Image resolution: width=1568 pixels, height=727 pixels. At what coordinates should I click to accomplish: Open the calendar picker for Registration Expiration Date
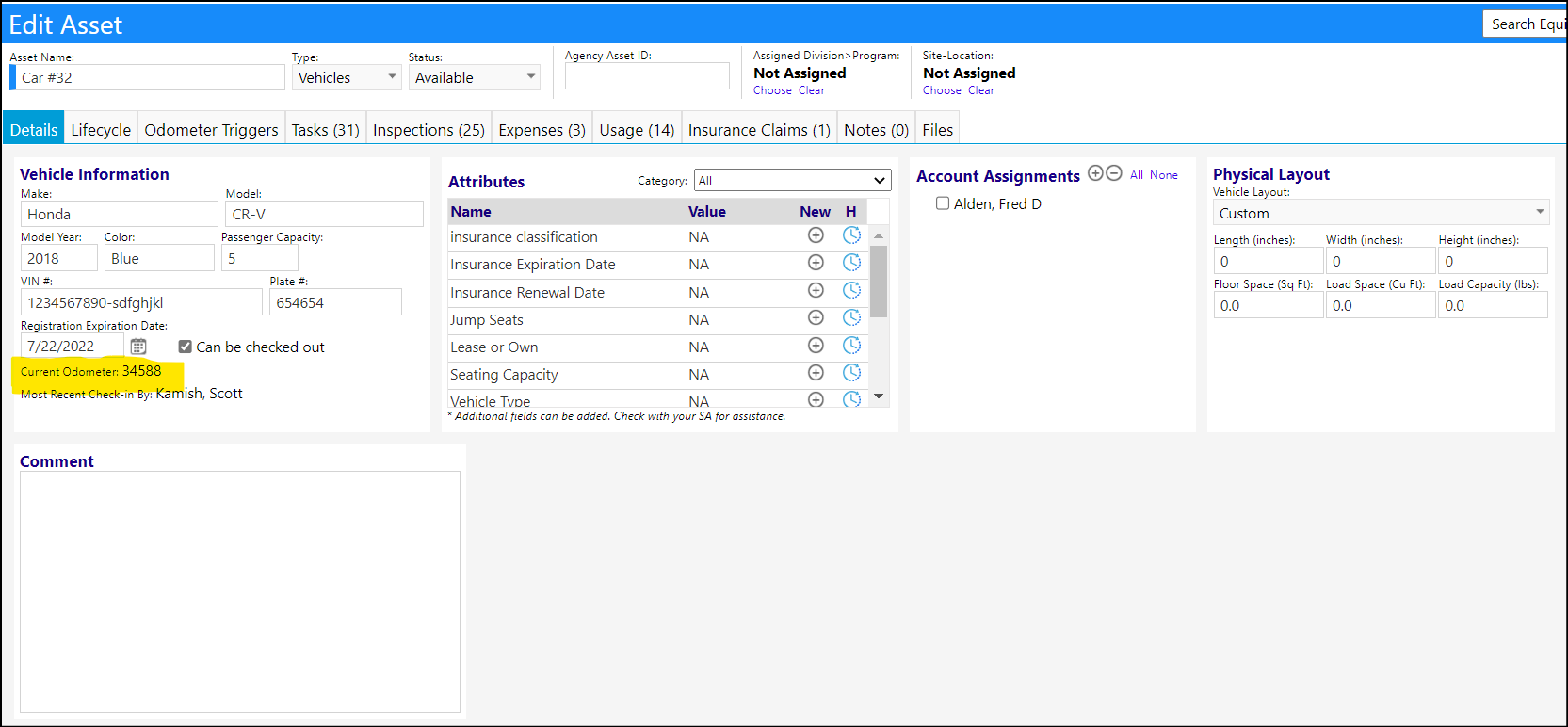(138, 347)
